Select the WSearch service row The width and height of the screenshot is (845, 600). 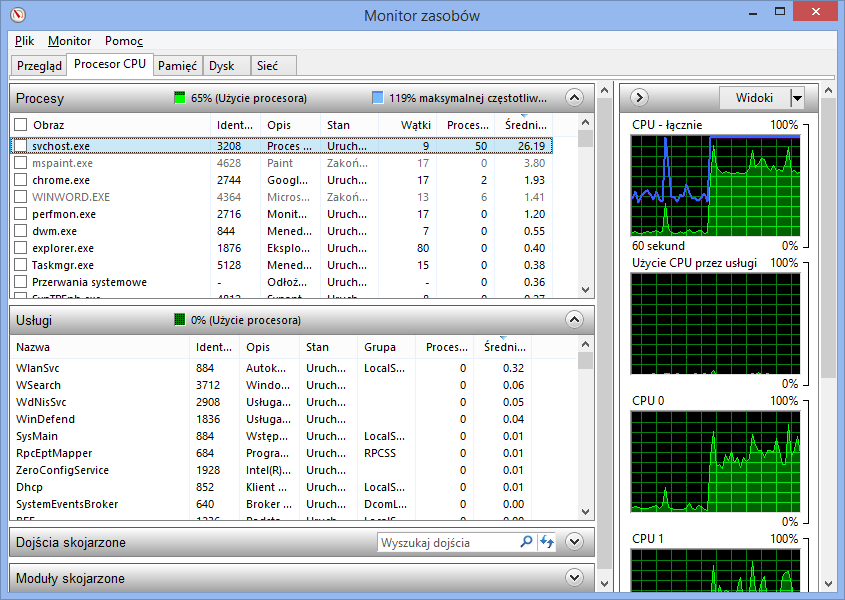tap(271, 385)
